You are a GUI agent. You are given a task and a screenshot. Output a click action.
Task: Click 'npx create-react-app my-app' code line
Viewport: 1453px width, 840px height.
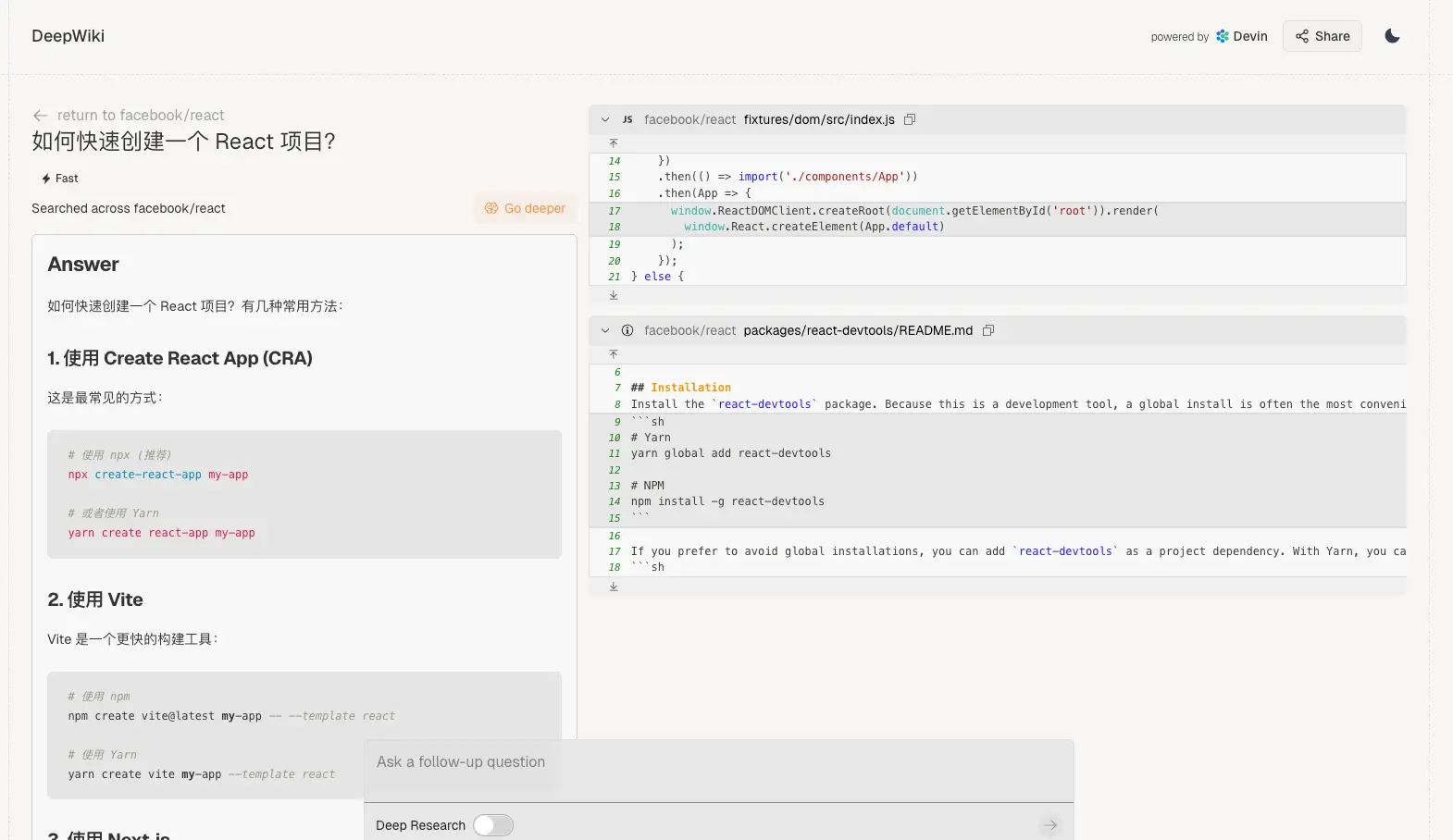coord(158,475)
